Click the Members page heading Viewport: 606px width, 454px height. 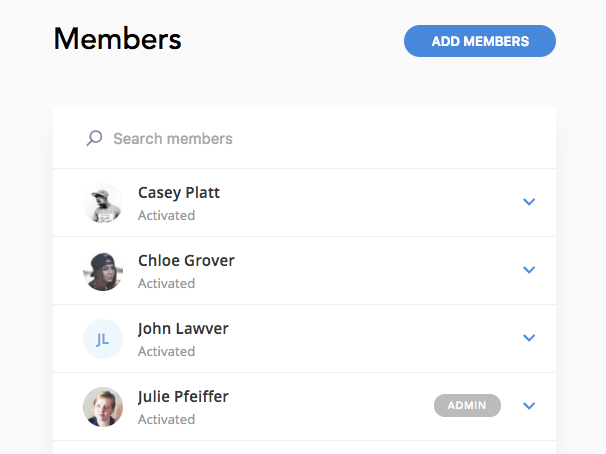(x=117, y=39)
